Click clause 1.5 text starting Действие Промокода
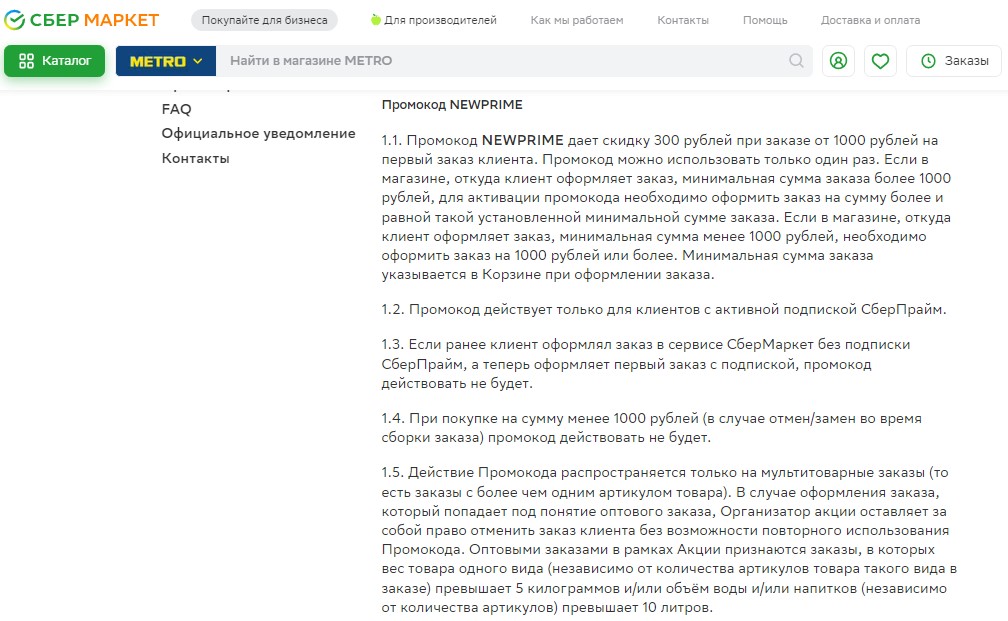The image size is (1008, 621). [669, 539]
